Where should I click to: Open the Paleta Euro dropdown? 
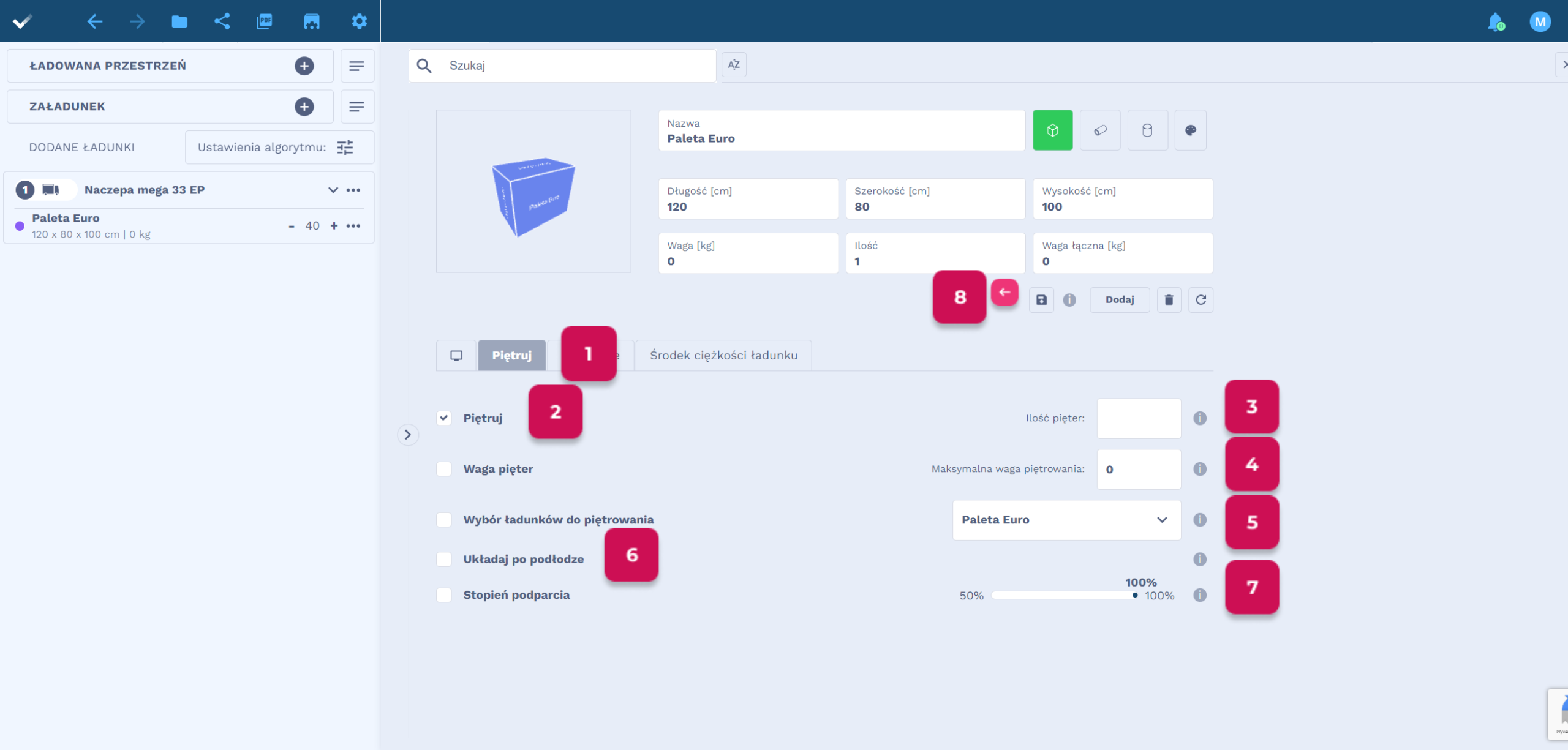click(x=1066, y=520)
